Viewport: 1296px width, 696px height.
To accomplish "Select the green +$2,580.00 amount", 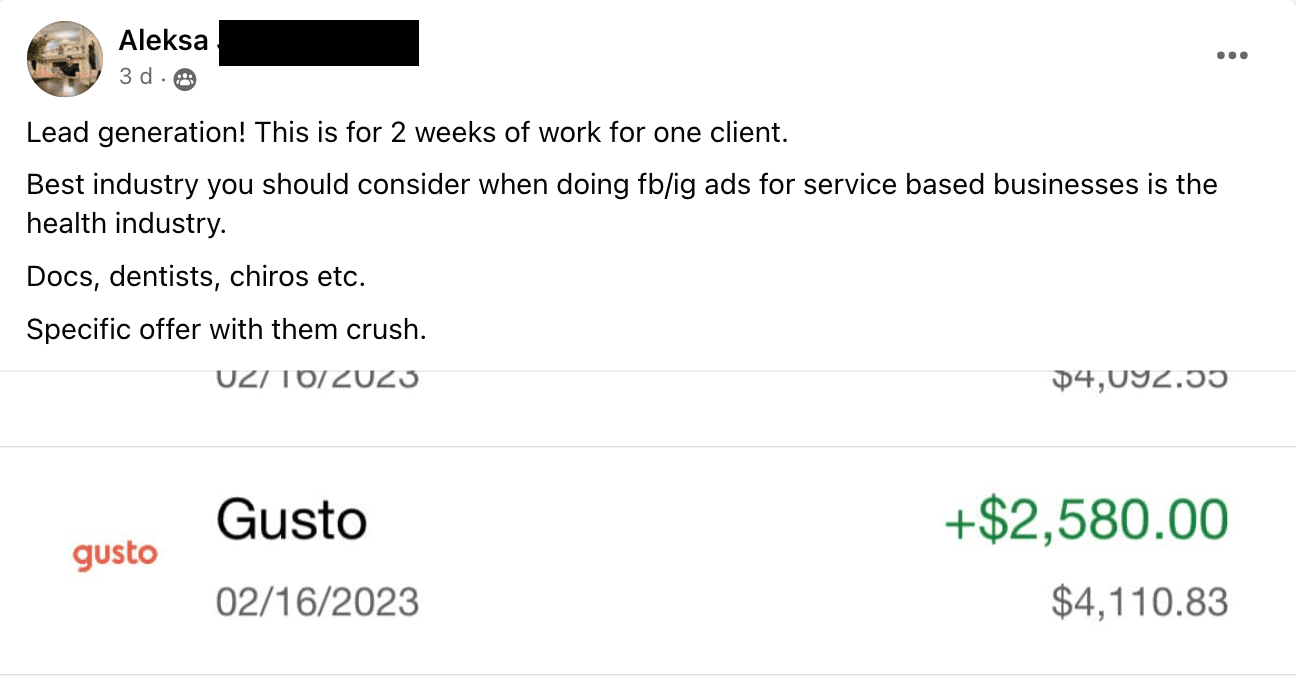I will (x=1086, y=520).
